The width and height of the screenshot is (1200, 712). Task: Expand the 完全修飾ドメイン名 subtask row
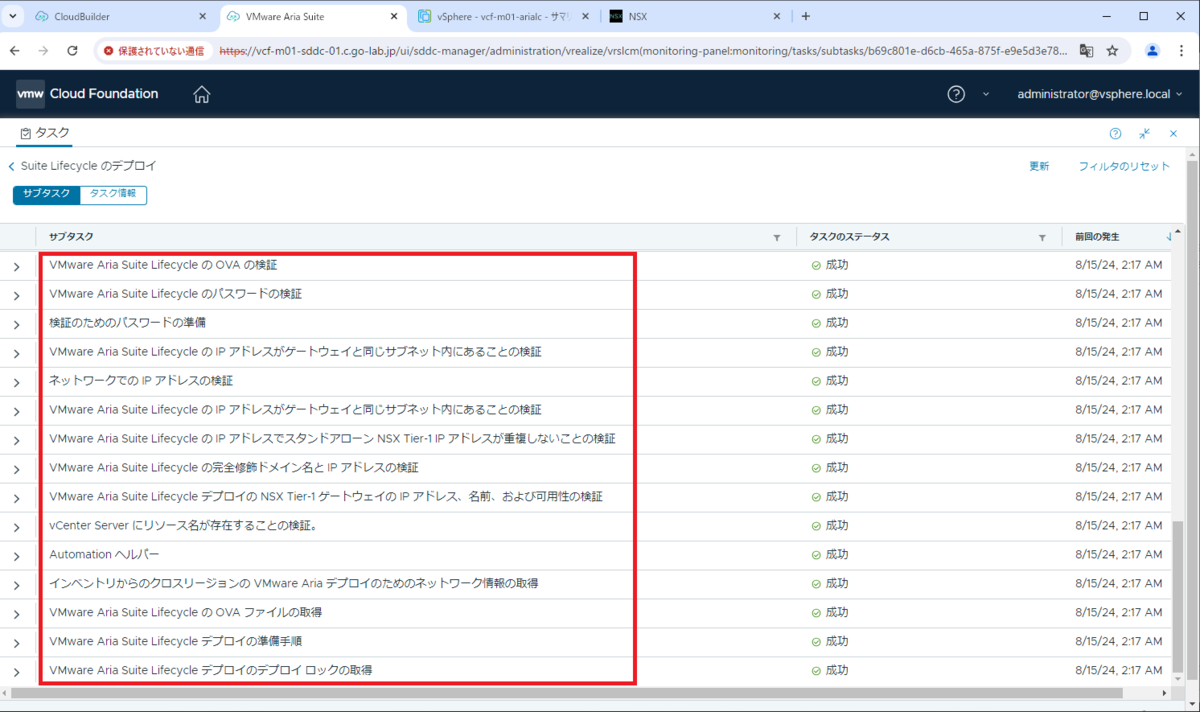point(17,469)
